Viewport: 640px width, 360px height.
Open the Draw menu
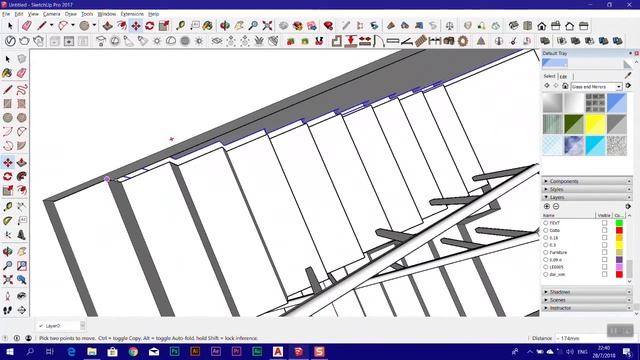(71, 14)
